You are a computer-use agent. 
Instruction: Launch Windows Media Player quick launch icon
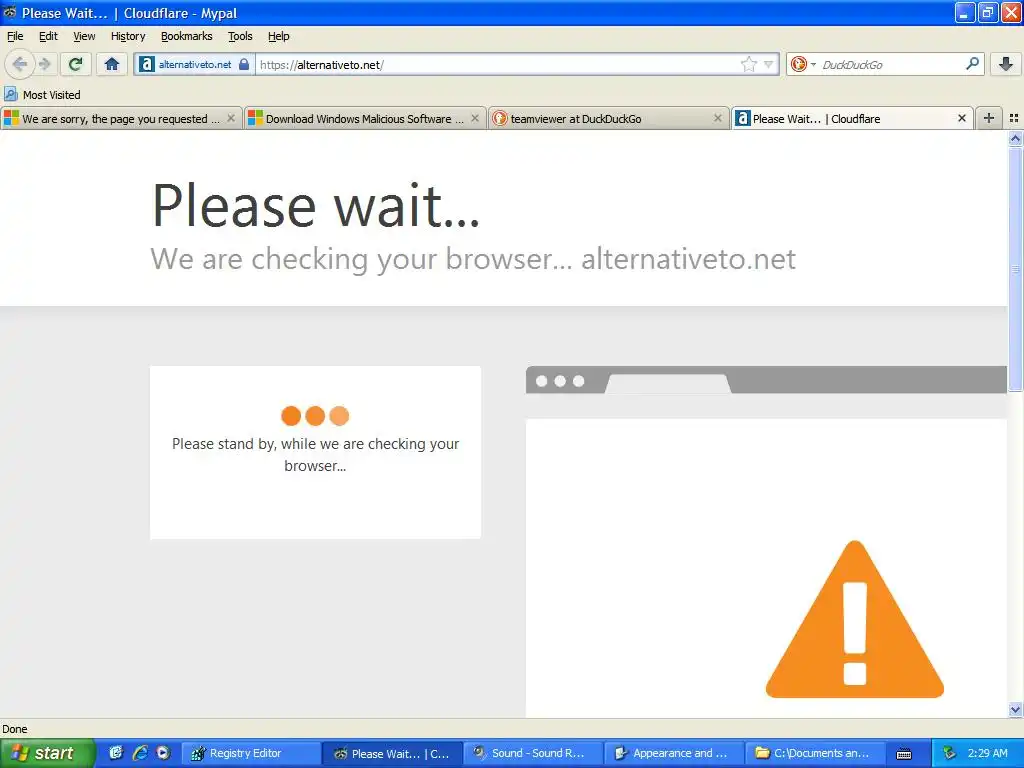click(163, 753)
